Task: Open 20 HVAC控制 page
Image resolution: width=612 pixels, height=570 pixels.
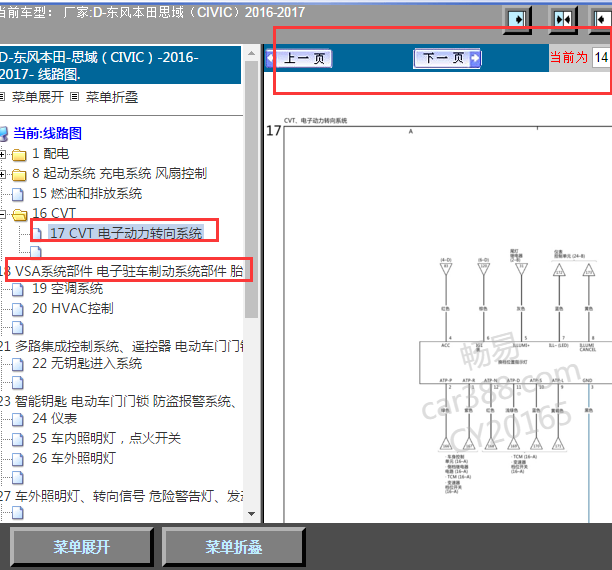Action: (x=73, y=308)
